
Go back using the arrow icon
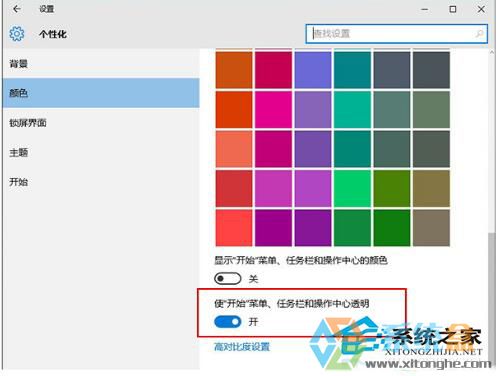pyautogui.click(x=17, y=9)
